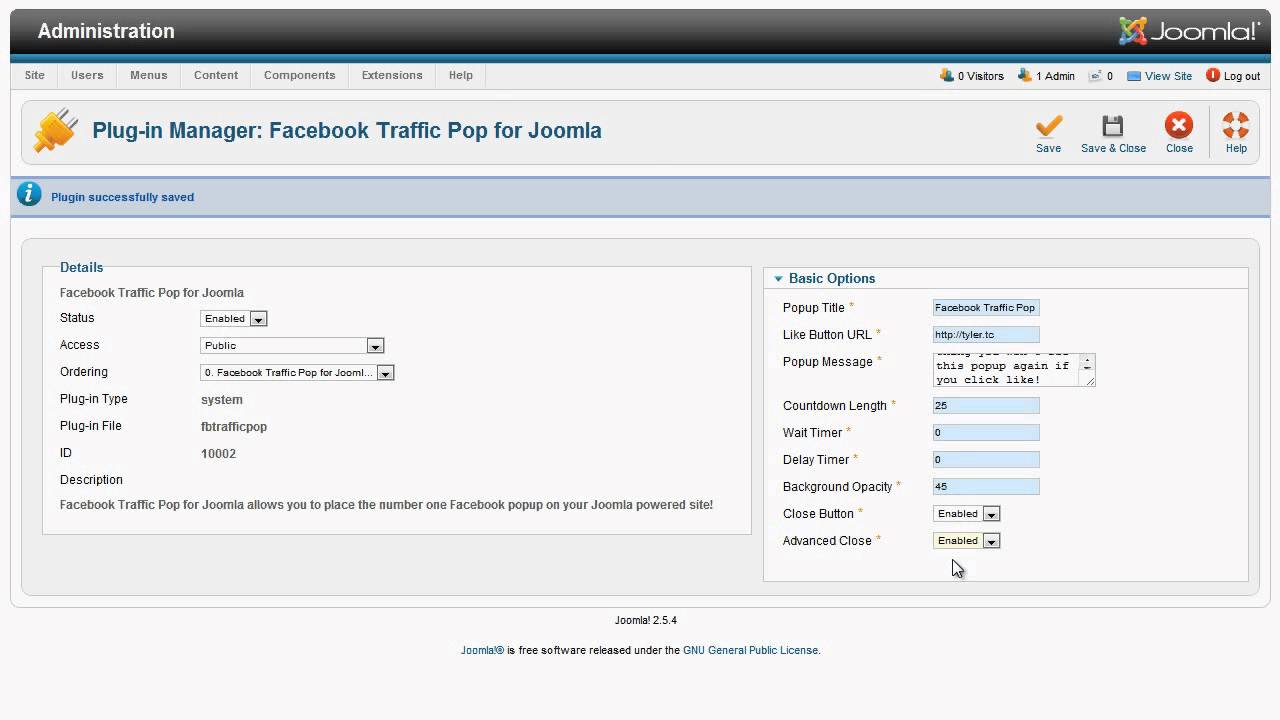Click the Joomla!® footer link
1280x720 pixels.
click(482, 650)
